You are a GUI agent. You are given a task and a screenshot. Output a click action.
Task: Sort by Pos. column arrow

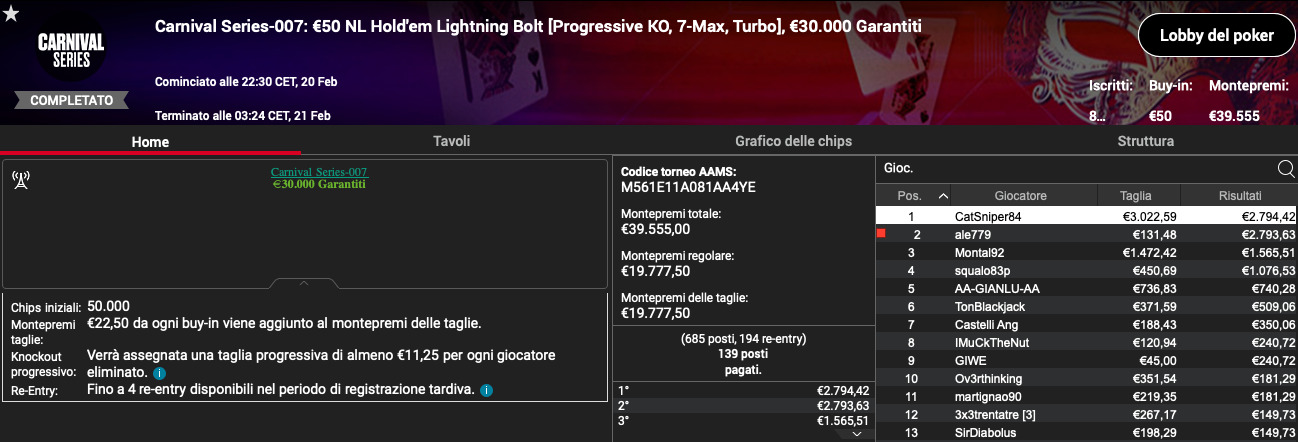(942, 196)
